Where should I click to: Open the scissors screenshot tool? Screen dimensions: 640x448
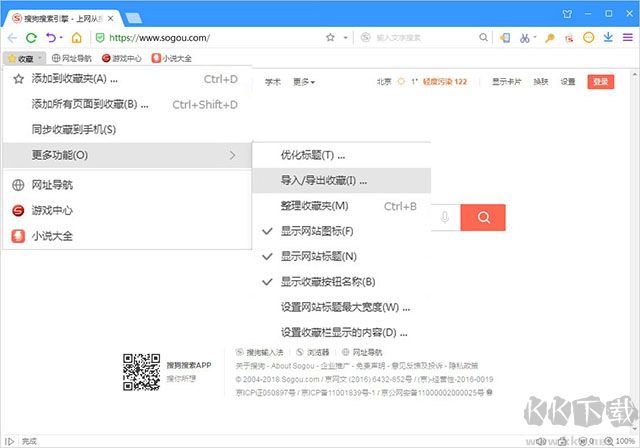click(524, 38)
